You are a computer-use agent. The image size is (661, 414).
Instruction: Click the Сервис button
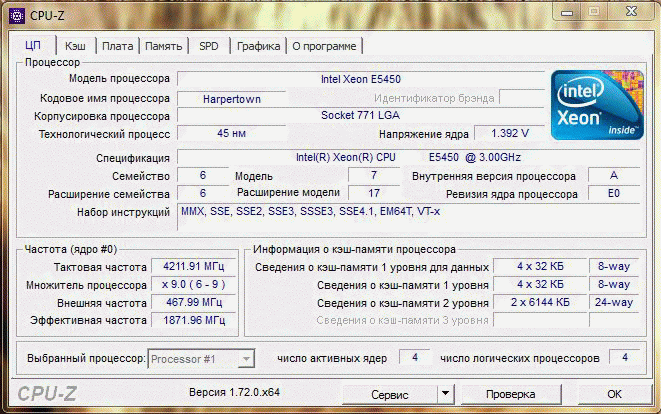click(390, 394)
